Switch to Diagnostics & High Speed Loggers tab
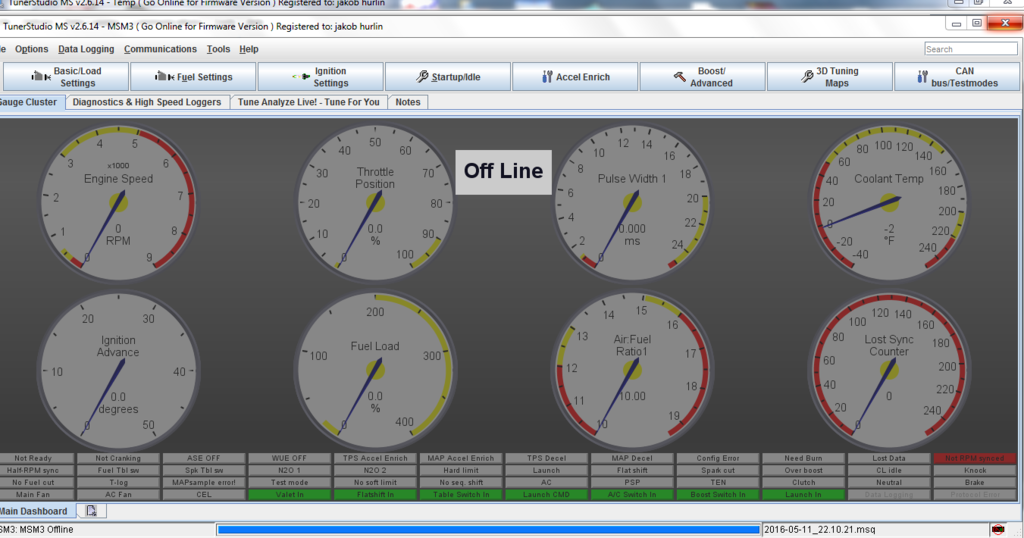Viewport: 1024px width, 538px height. [147, 103]
